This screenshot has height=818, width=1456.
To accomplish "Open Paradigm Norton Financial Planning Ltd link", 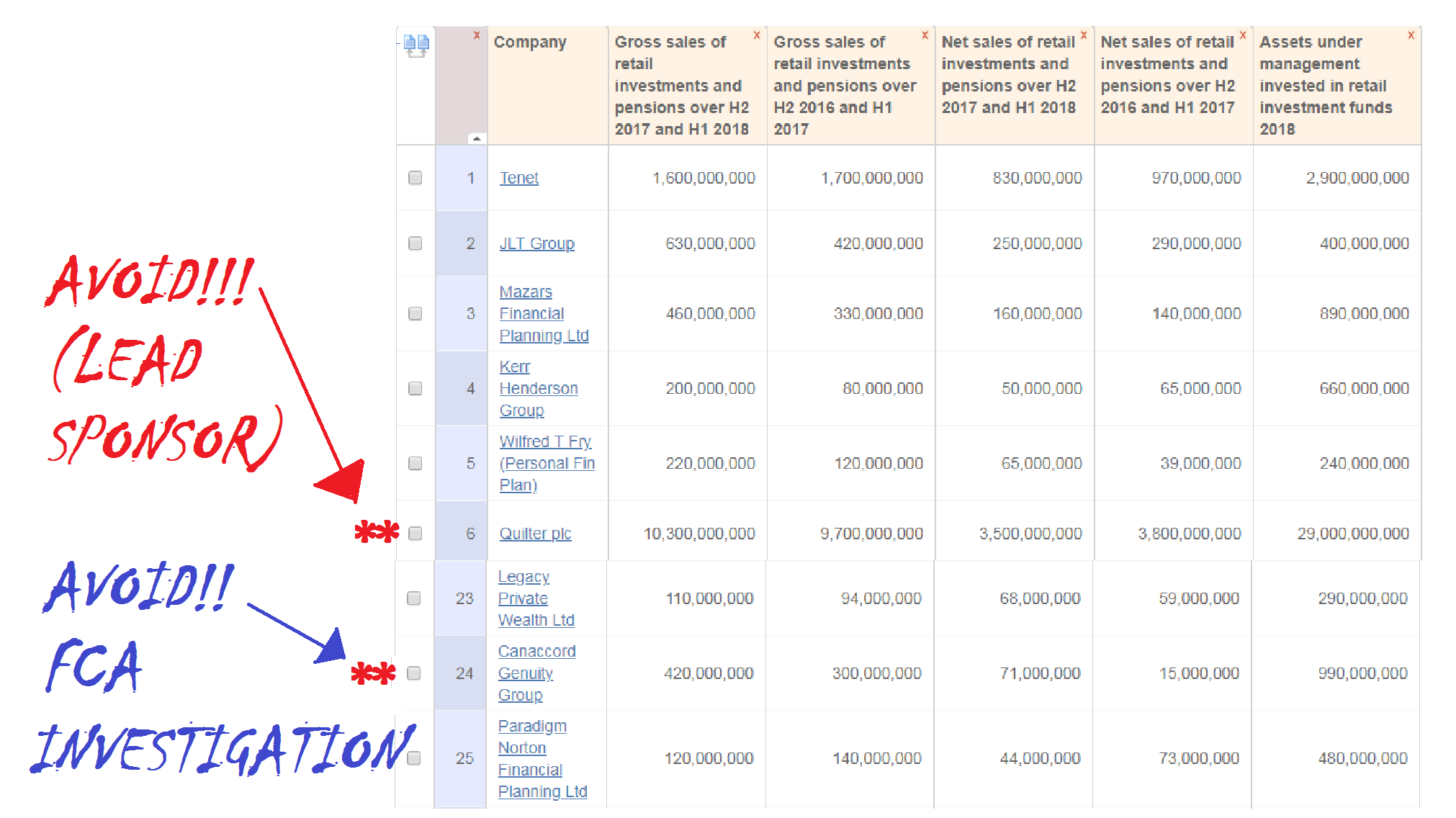I will click(542, 759).
